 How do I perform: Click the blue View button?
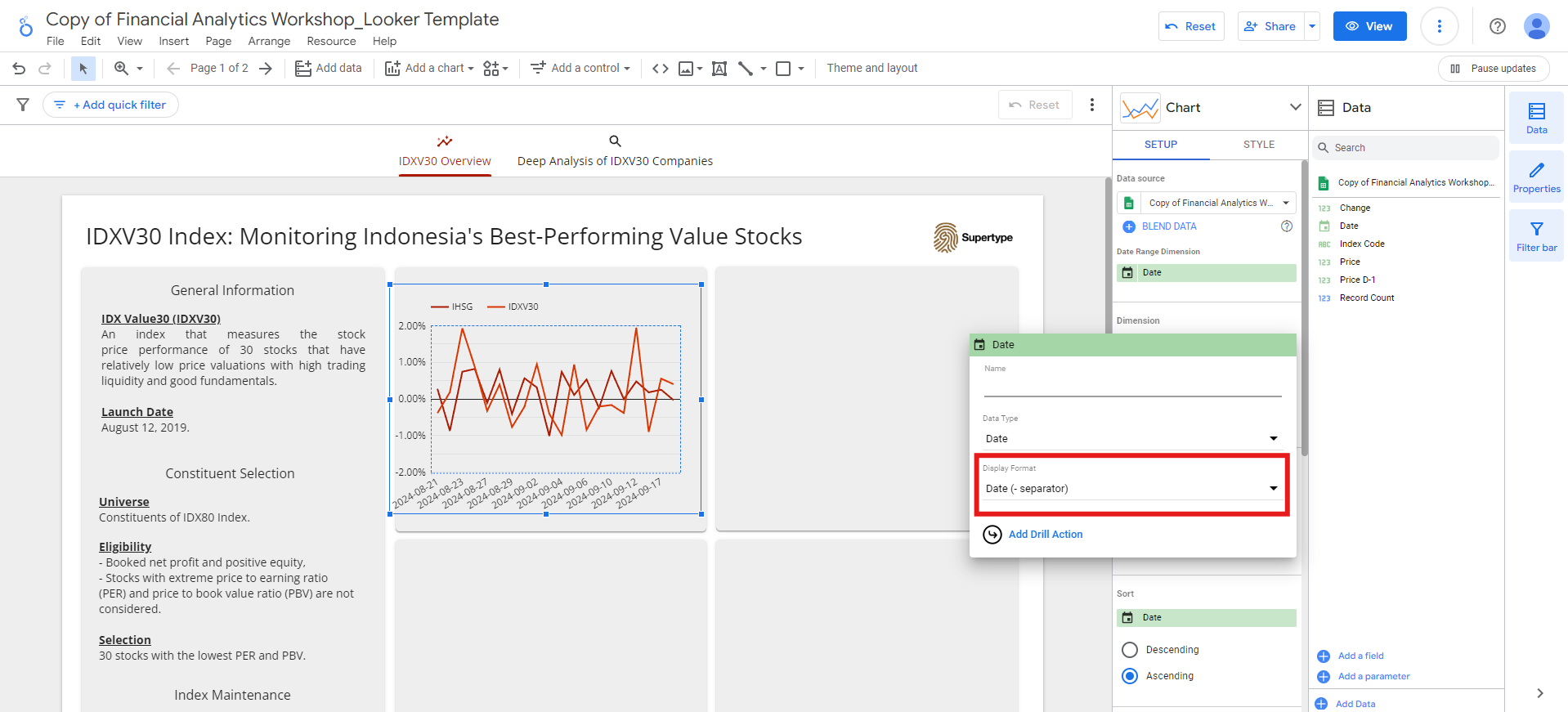coord(1369,26)
